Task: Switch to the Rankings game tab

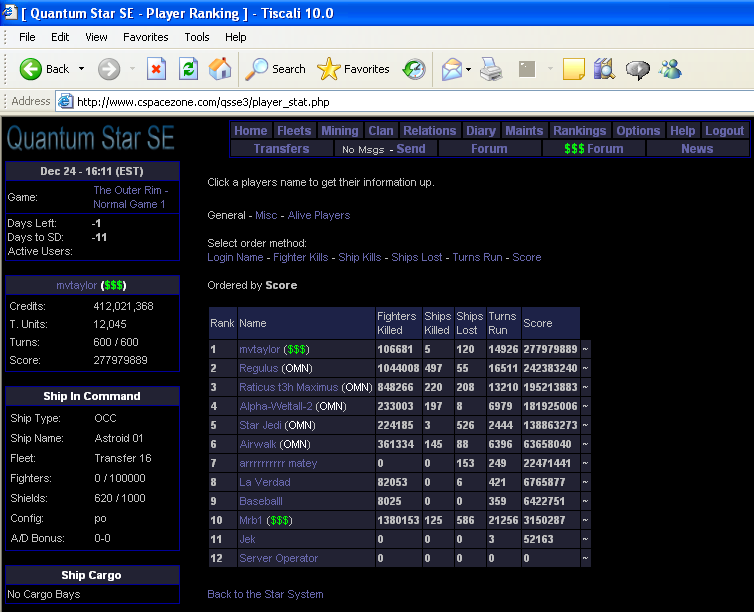Action: click(579, 130)
